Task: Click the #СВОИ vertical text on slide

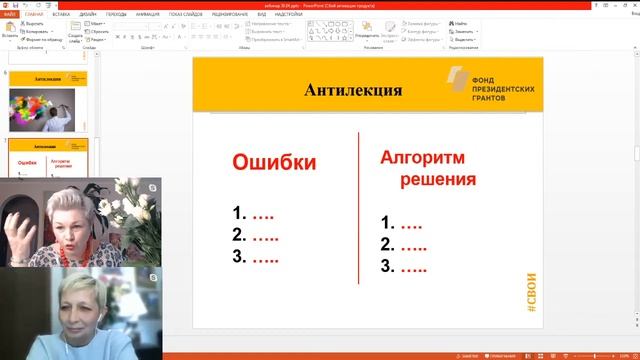Action: (531, 293)
